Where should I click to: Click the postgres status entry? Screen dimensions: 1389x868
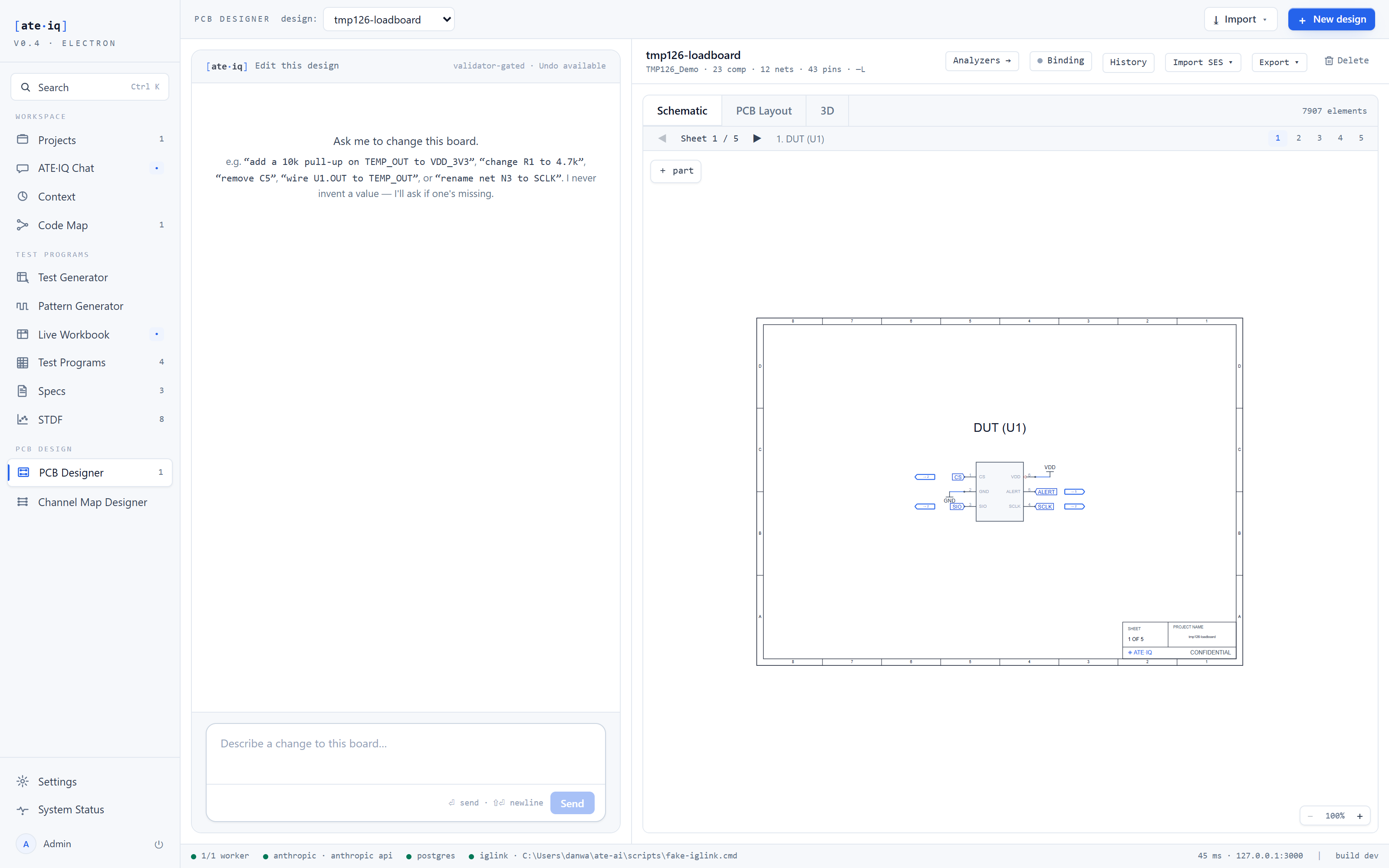[431, 856]
